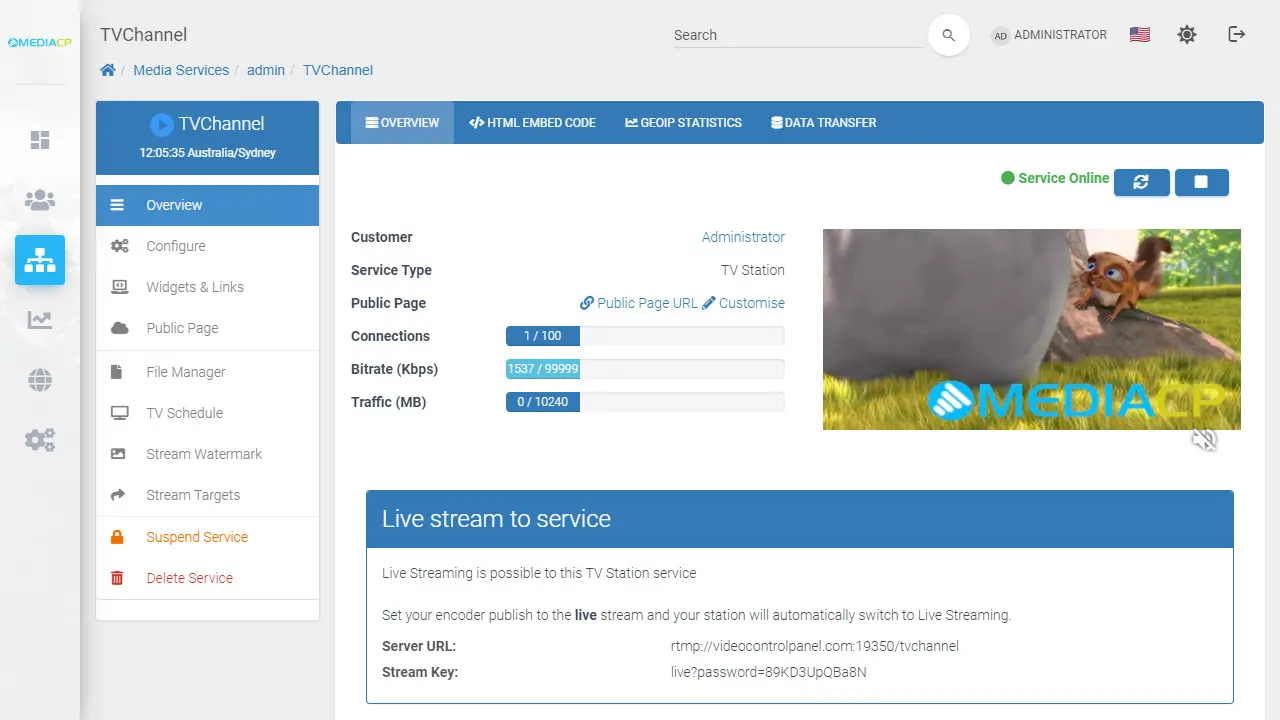Viewport: 1280px width, 720px height.
Task: Switch to the Data Transfer tab
Action: tap(823, 123)
